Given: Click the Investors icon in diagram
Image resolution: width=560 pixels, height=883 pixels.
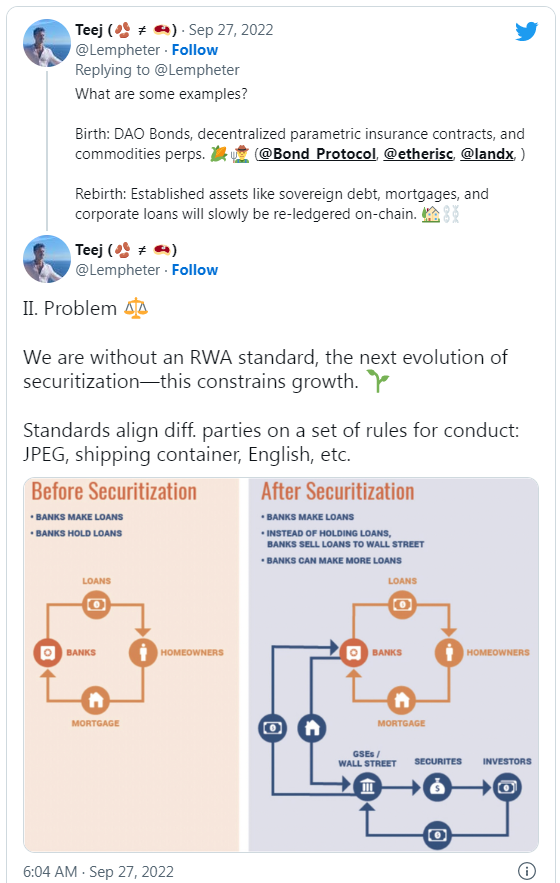Looking at the screenshot, I should 507,787.
